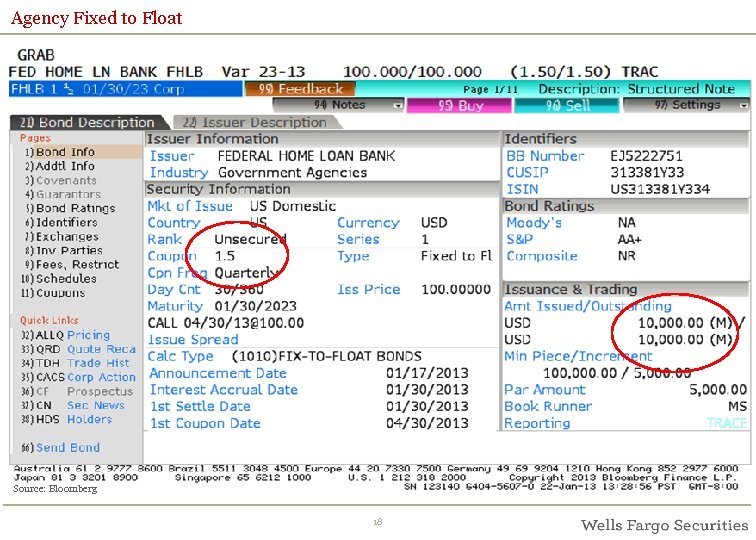Screen dimensions: 756x540
Task: Click the Par Amount label
Action: (x=545, y=390)
